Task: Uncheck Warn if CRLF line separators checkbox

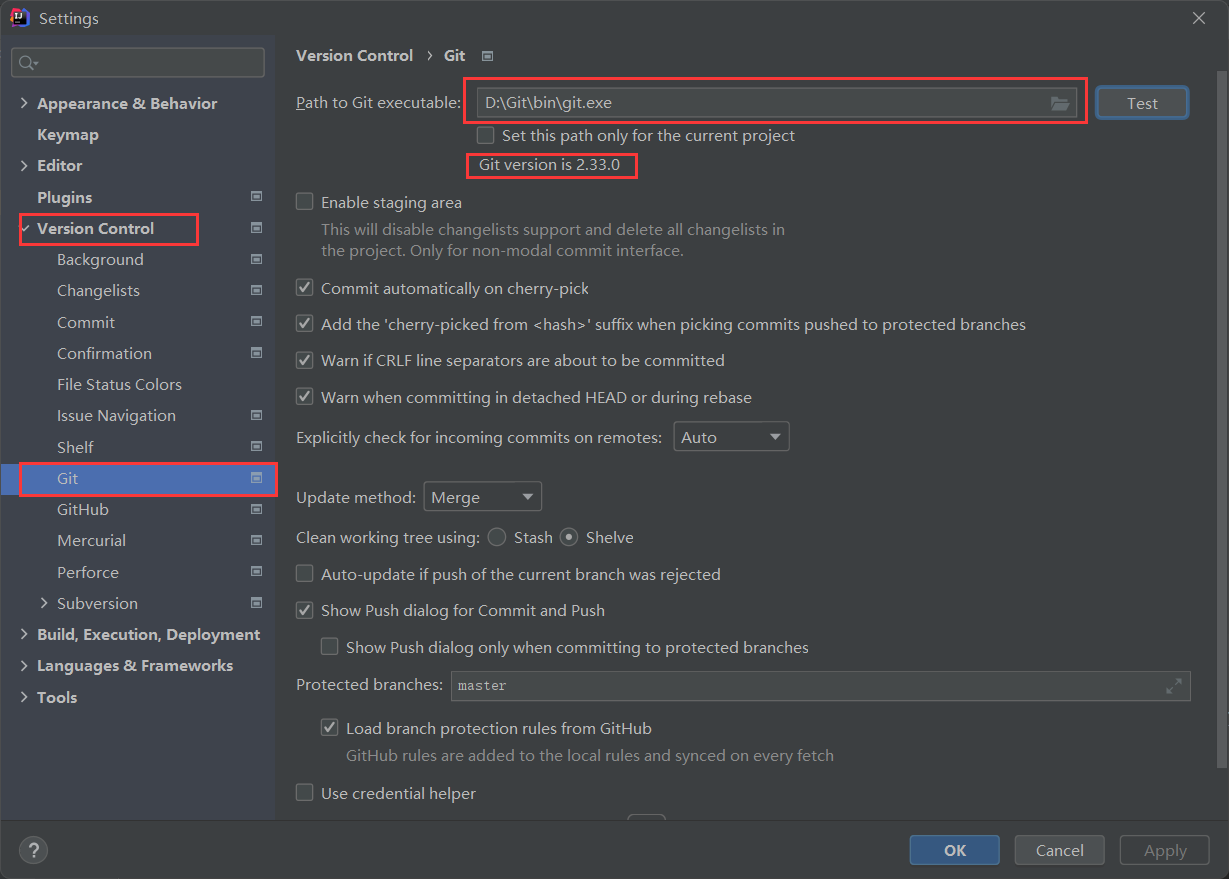Action: (x=305, y=360)
